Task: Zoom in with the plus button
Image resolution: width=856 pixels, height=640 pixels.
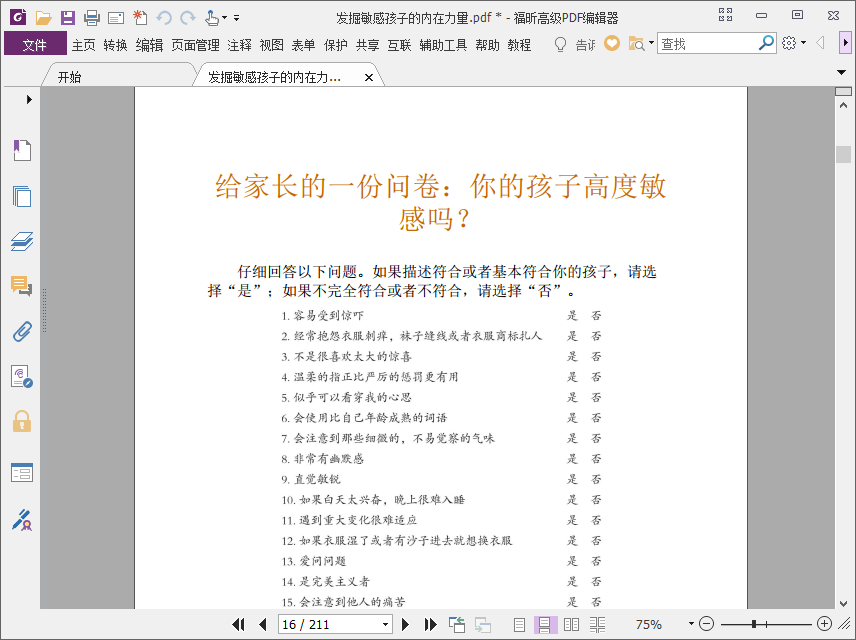Action: [x=824, y=624]
